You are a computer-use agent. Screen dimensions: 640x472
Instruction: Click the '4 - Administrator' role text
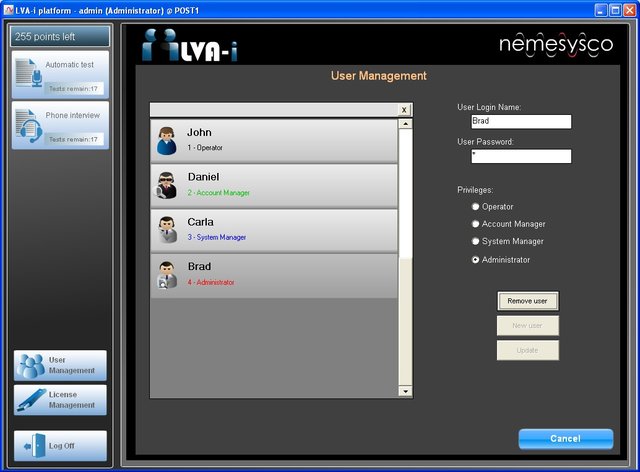[211, 282]
